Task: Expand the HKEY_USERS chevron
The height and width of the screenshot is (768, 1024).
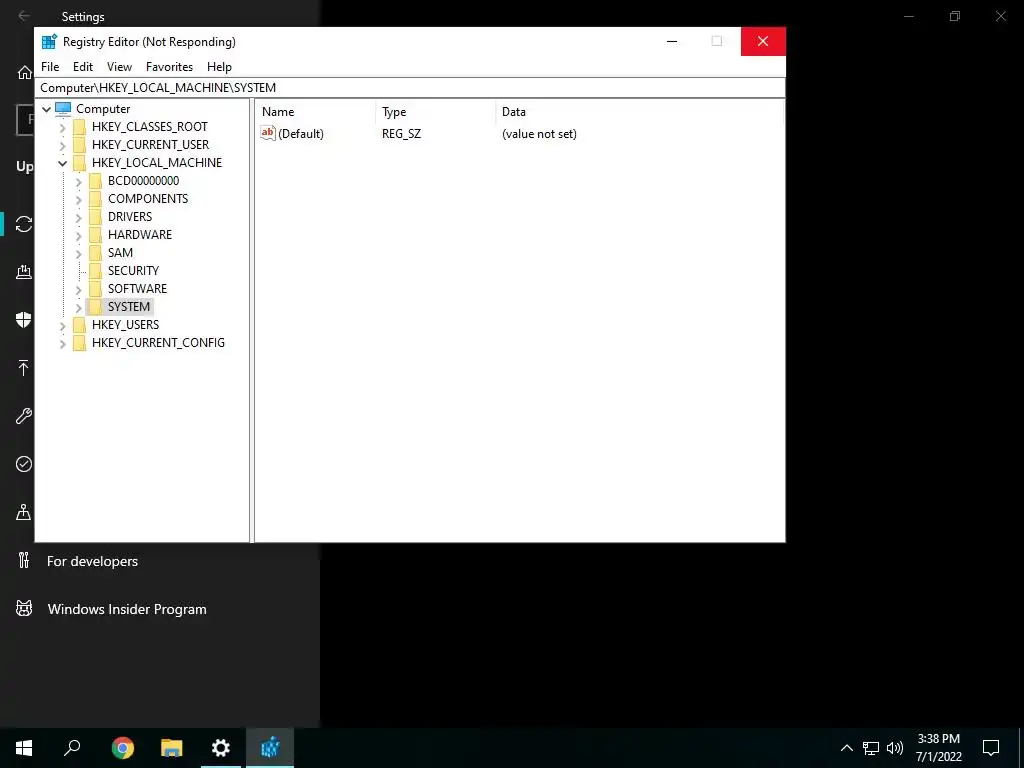Action: (x=63, y=325)
